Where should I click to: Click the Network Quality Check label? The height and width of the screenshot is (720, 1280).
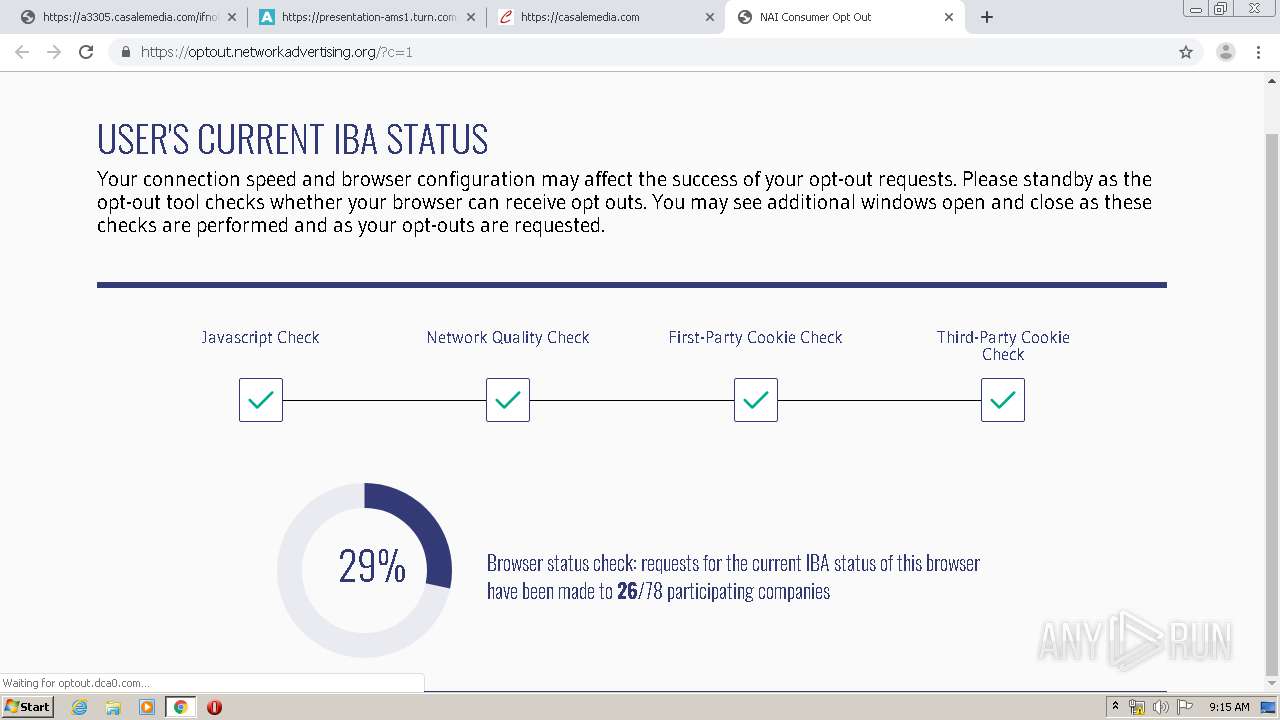point(508,338)
